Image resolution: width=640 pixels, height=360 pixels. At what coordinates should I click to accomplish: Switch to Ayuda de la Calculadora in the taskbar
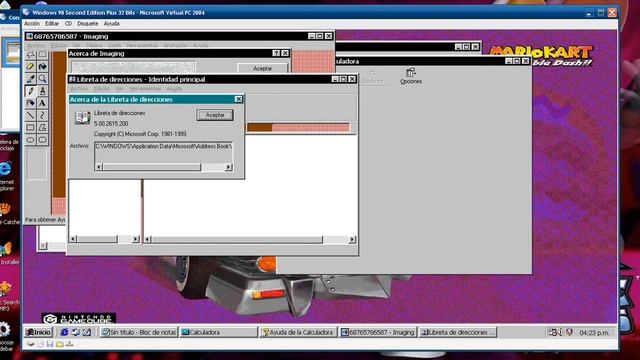coord(298,332)
